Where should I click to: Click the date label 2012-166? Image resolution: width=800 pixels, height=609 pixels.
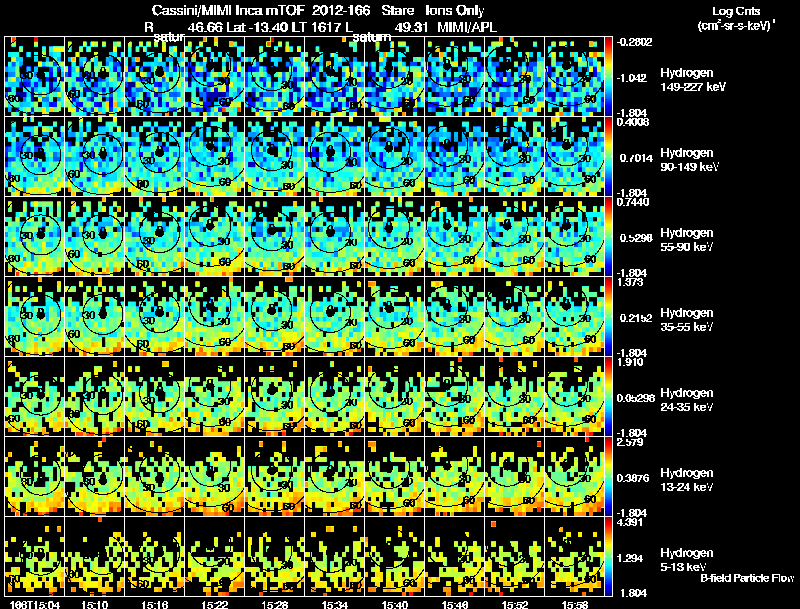pos(341,10)
